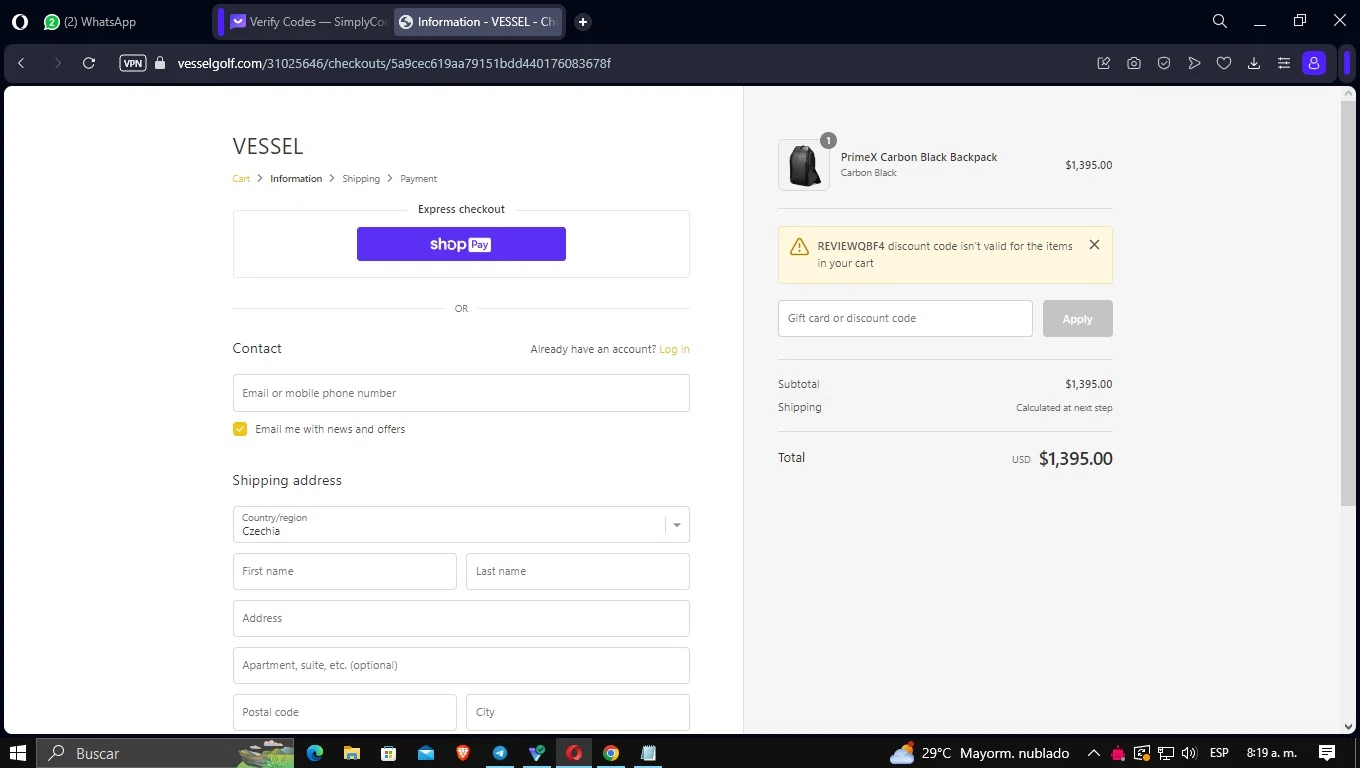Select the Information - VESSEL tab
1360x768 pixels.
[478, 22]
